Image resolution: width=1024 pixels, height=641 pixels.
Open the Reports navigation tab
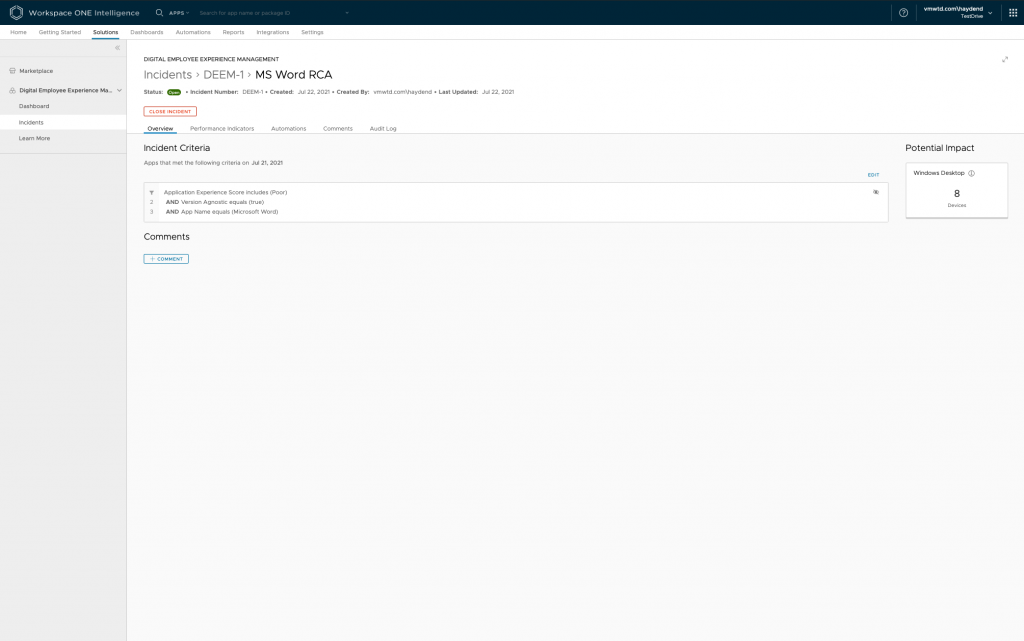(x=233, y=32)
